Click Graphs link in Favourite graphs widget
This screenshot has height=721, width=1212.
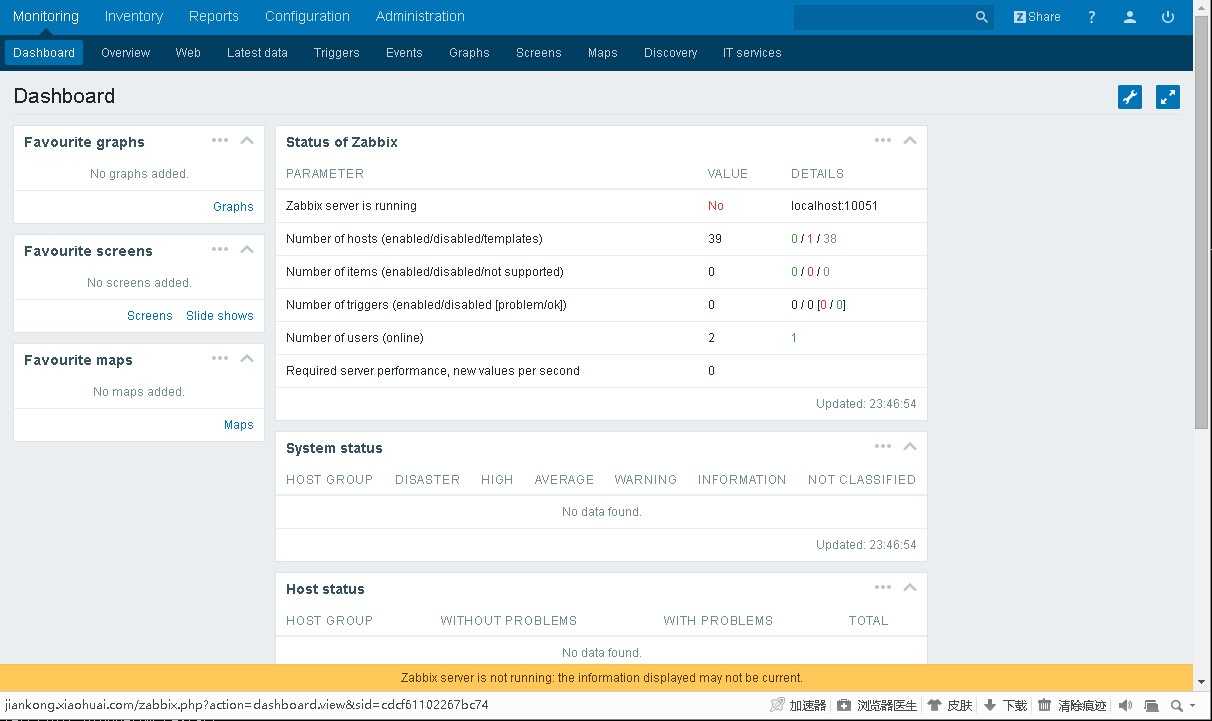[x=233, y=207]
